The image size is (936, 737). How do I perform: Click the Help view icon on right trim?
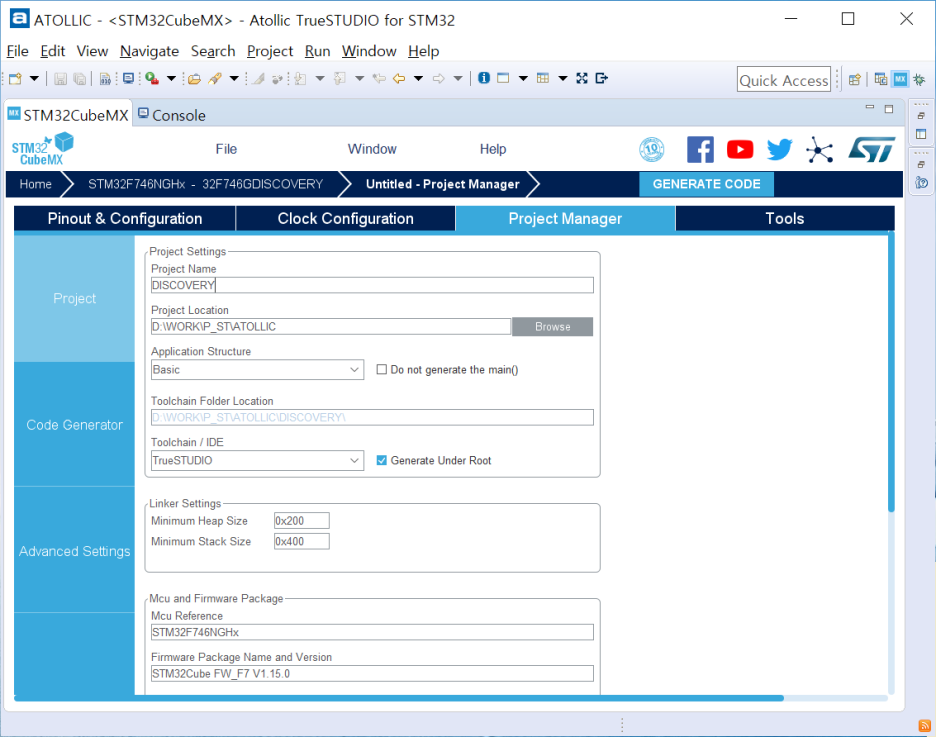click(922, 183)
